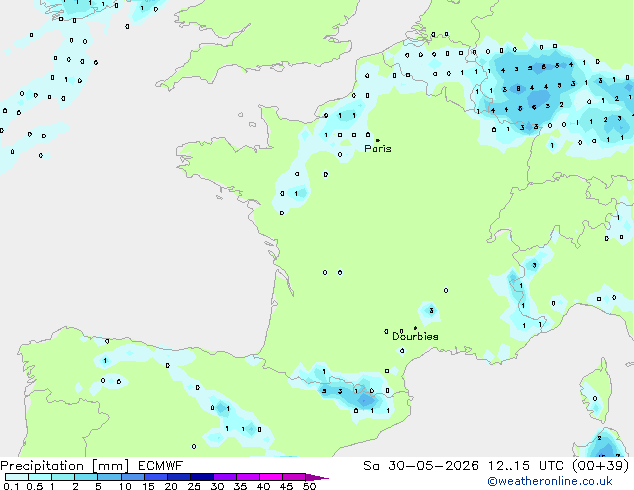Click the weatheronline.co.uk copyright link

[550, 481]
